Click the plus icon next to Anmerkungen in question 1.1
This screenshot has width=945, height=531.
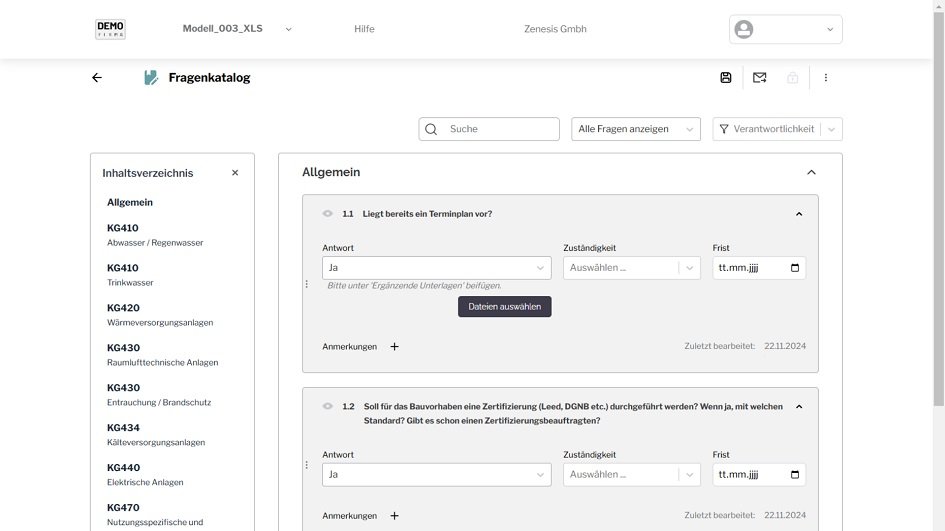tap(394, 347)
